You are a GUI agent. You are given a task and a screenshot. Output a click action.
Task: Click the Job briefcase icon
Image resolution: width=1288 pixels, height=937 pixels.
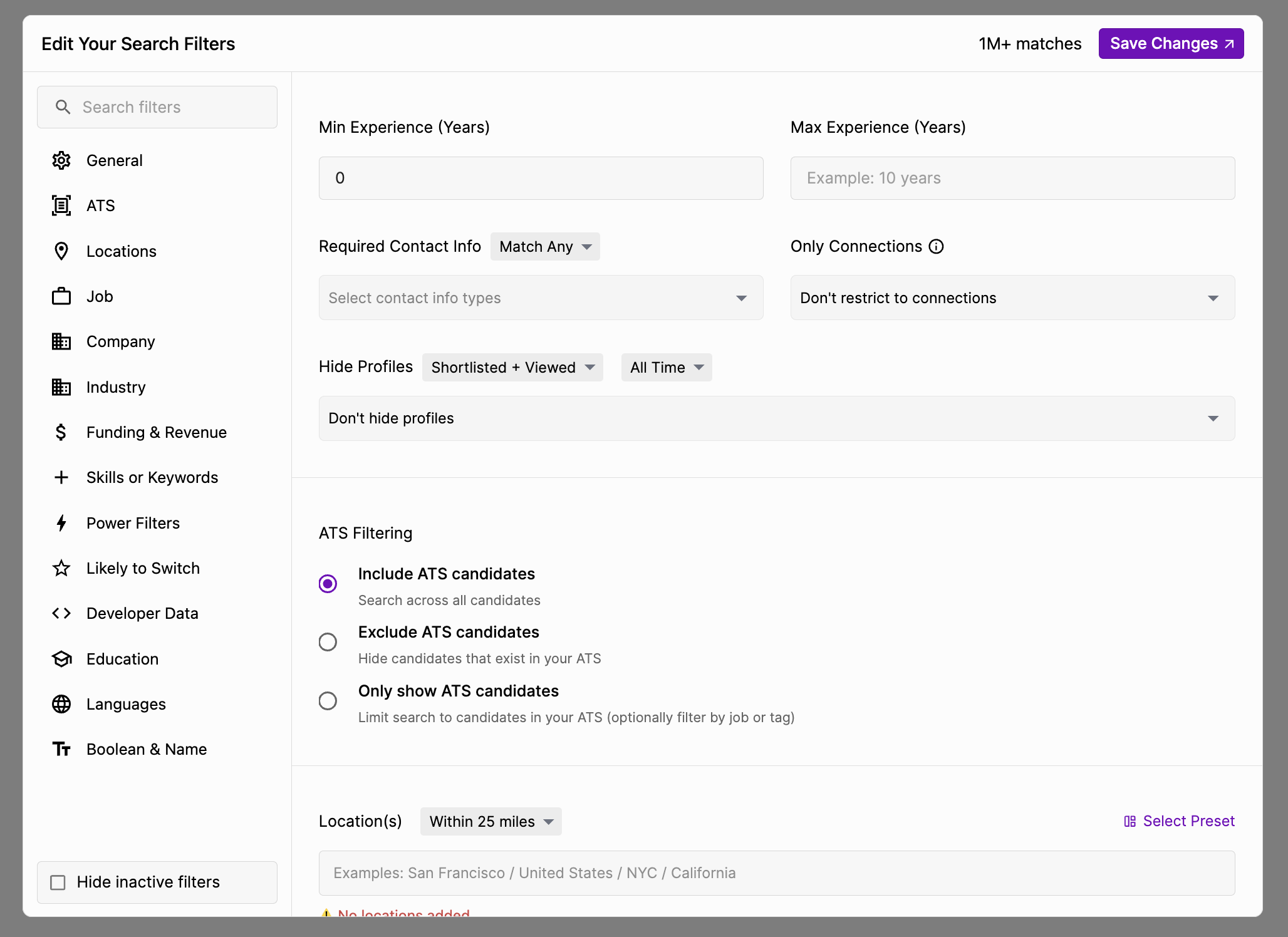pos(61,296)
